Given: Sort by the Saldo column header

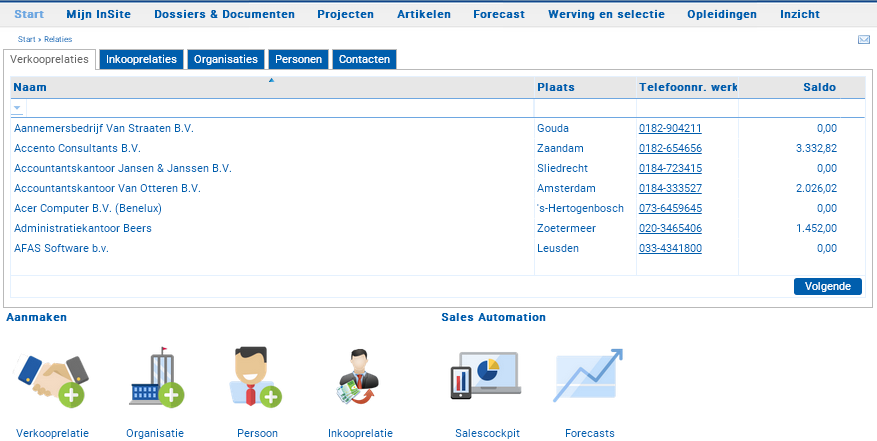Looking at the screenshot, I should click(x=819, y=87).
